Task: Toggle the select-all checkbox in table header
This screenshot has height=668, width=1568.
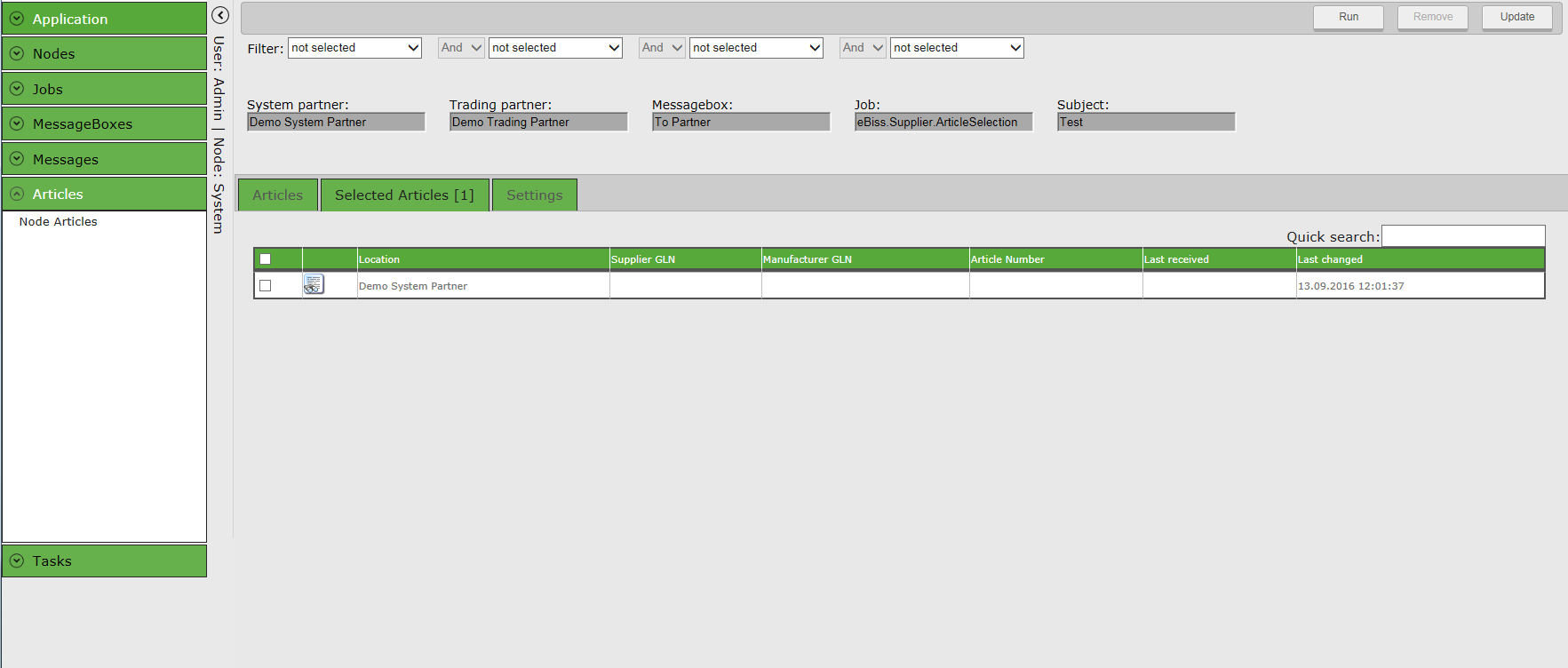Action: (x=265, y=259)
